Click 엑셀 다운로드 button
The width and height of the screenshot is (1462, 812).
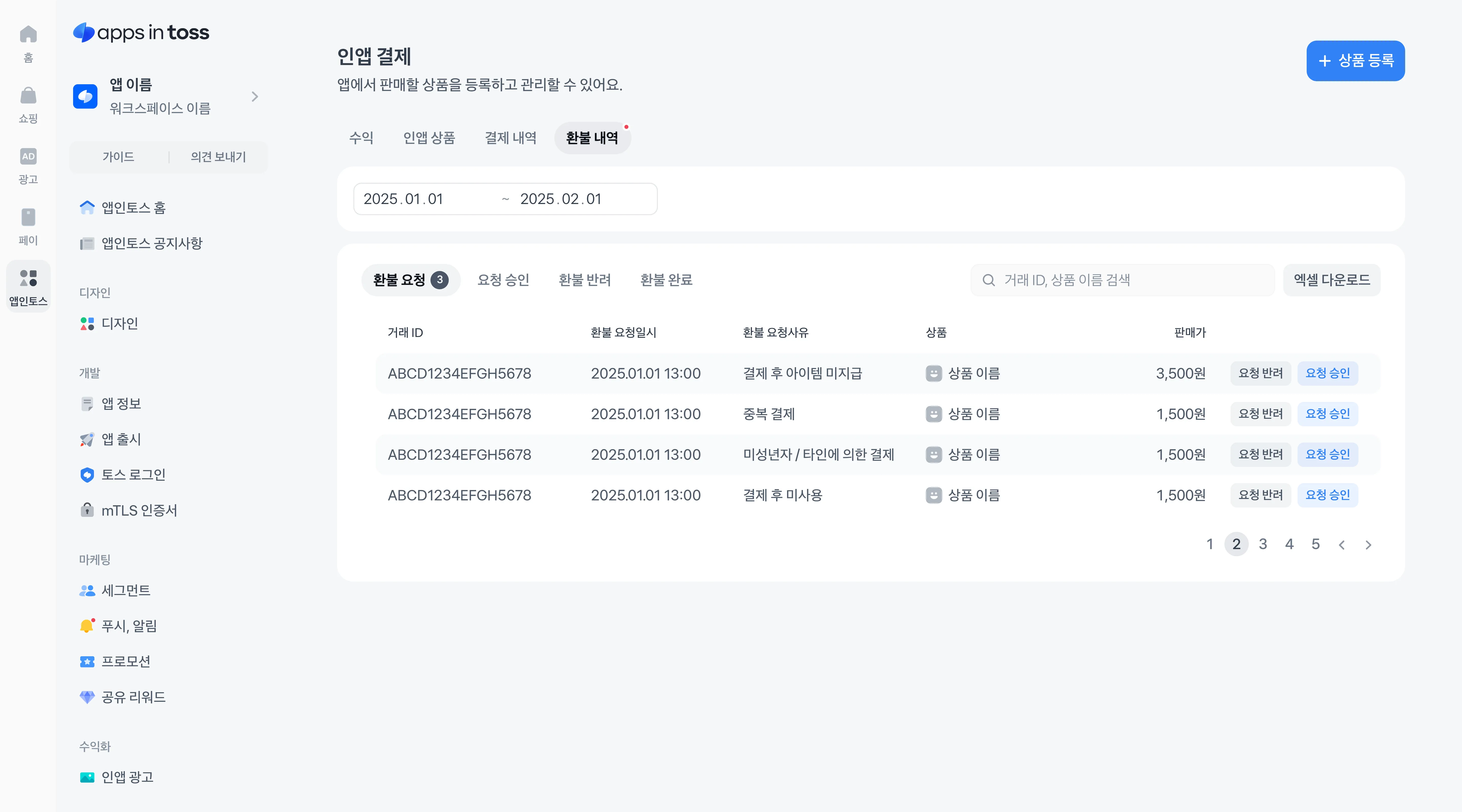coord(1332,280)
